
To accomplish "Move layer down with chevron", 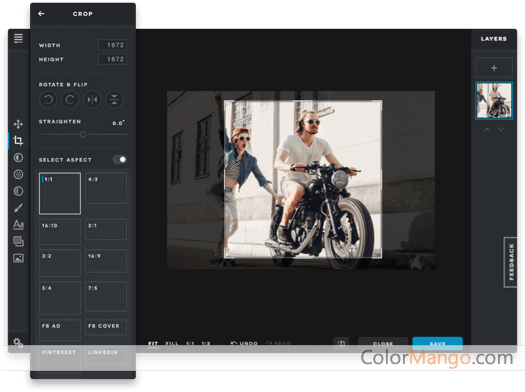I will tap(501, 130).
